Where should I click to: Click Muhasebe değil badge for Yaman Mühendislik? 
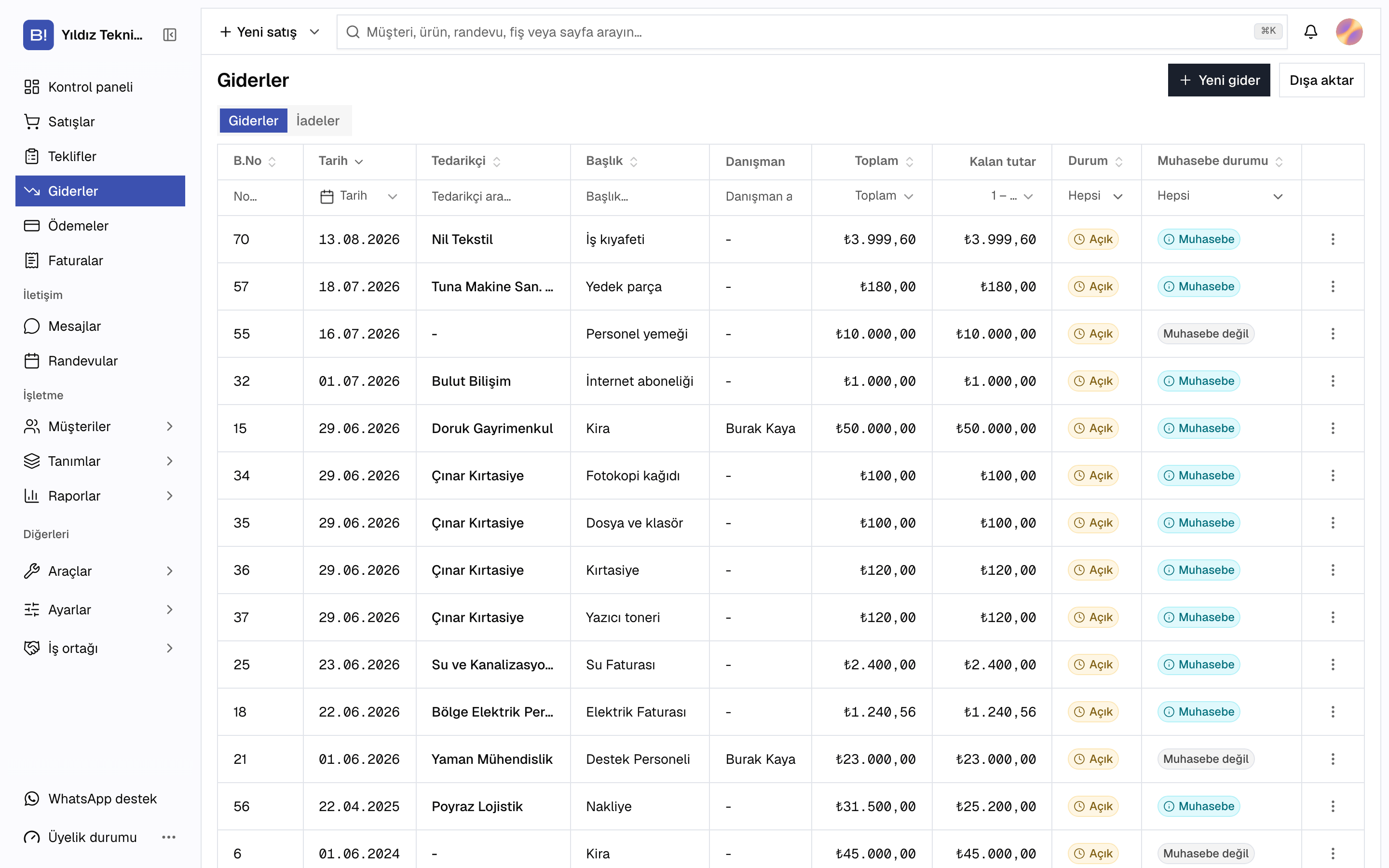tap(1205, 759)
